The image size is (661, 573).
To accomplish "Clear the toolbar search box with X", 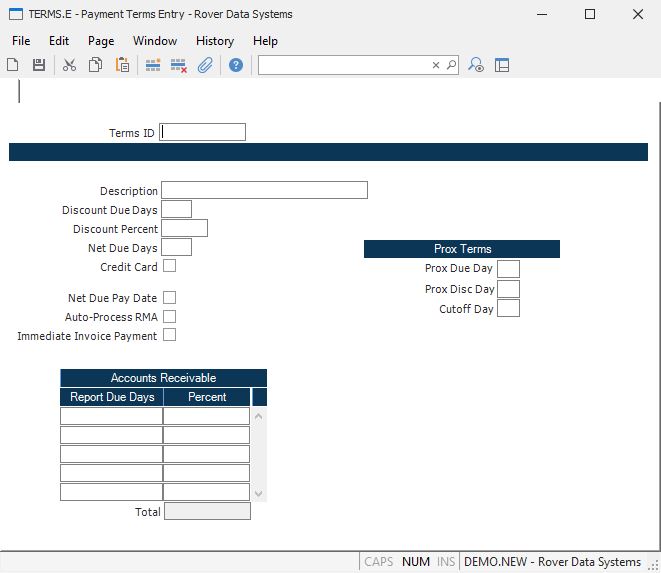I will (436, 65).
